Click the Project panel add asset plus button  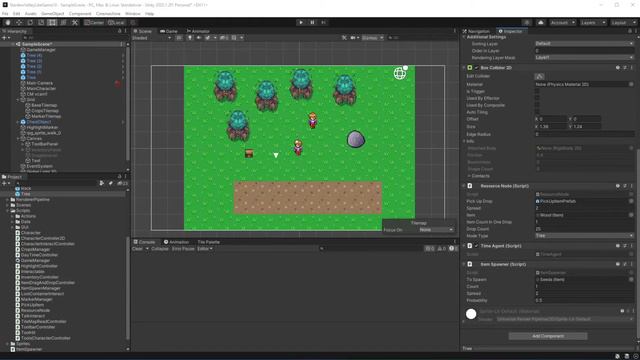(5, 183)
